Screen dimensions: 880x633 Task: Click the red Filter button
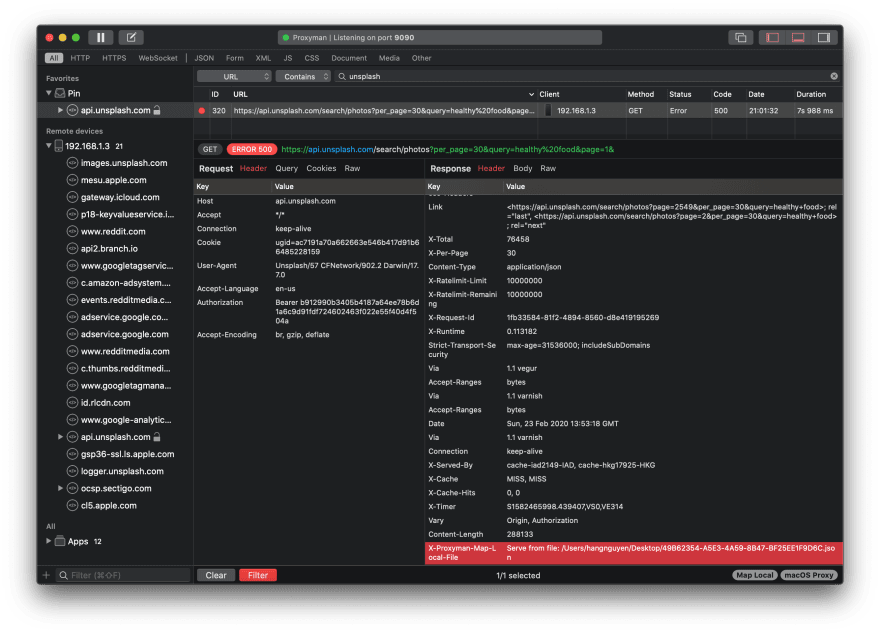click(258, 575)
